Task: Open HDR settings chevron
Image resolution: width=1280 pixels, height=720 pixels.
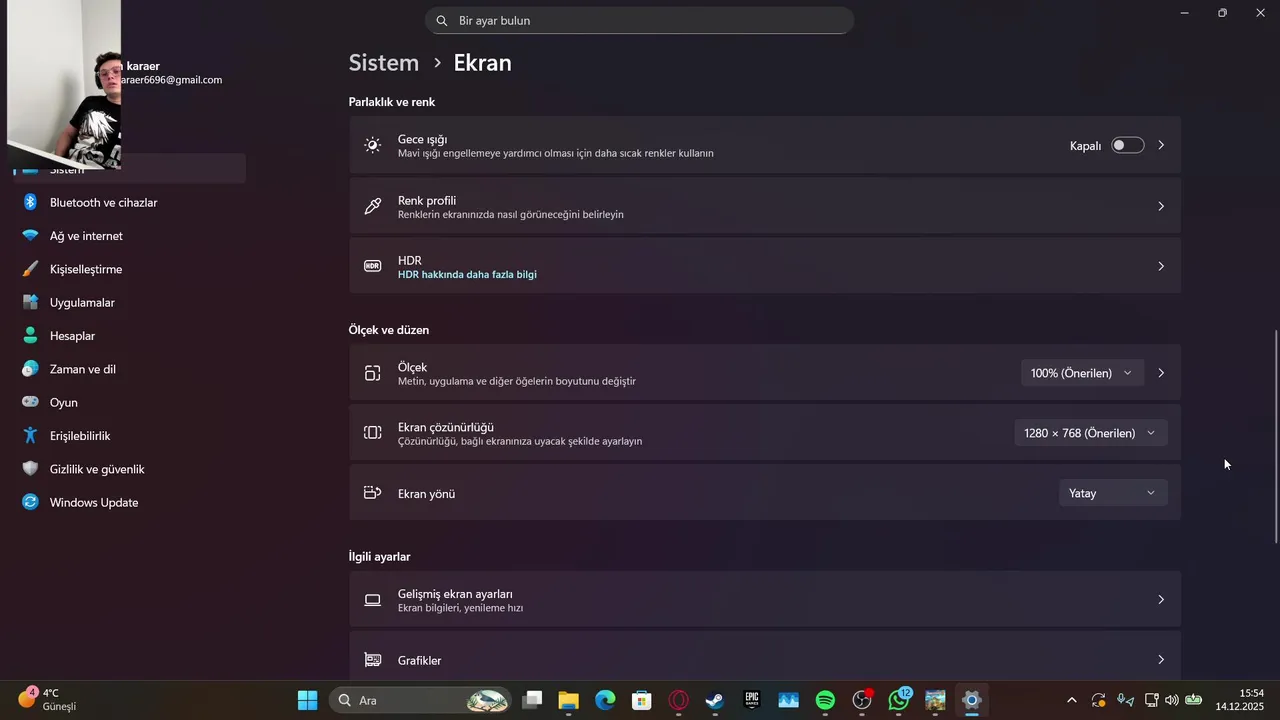Action: click(x=1161, y=266)
